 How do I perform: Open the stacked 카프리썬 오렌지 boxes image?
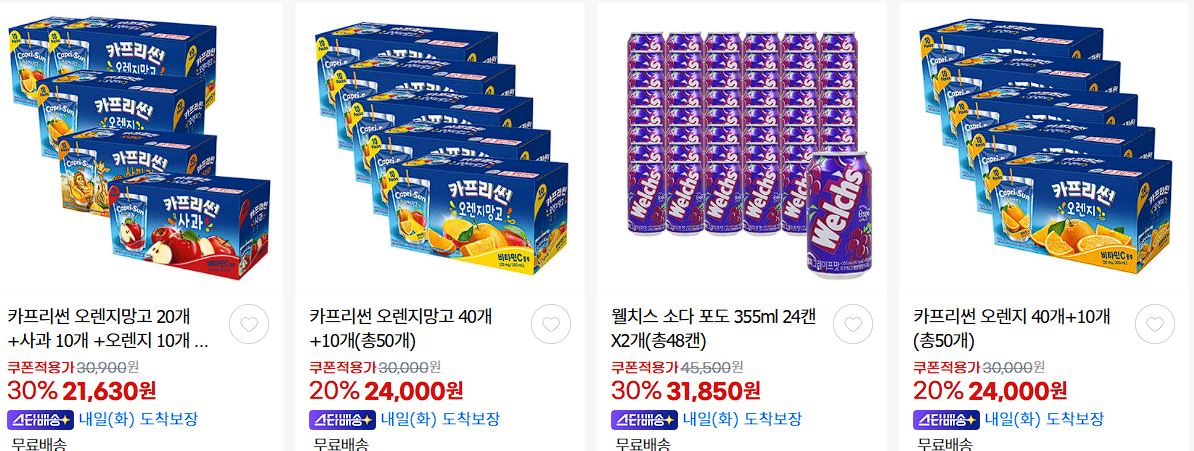tap(1044, 147)
